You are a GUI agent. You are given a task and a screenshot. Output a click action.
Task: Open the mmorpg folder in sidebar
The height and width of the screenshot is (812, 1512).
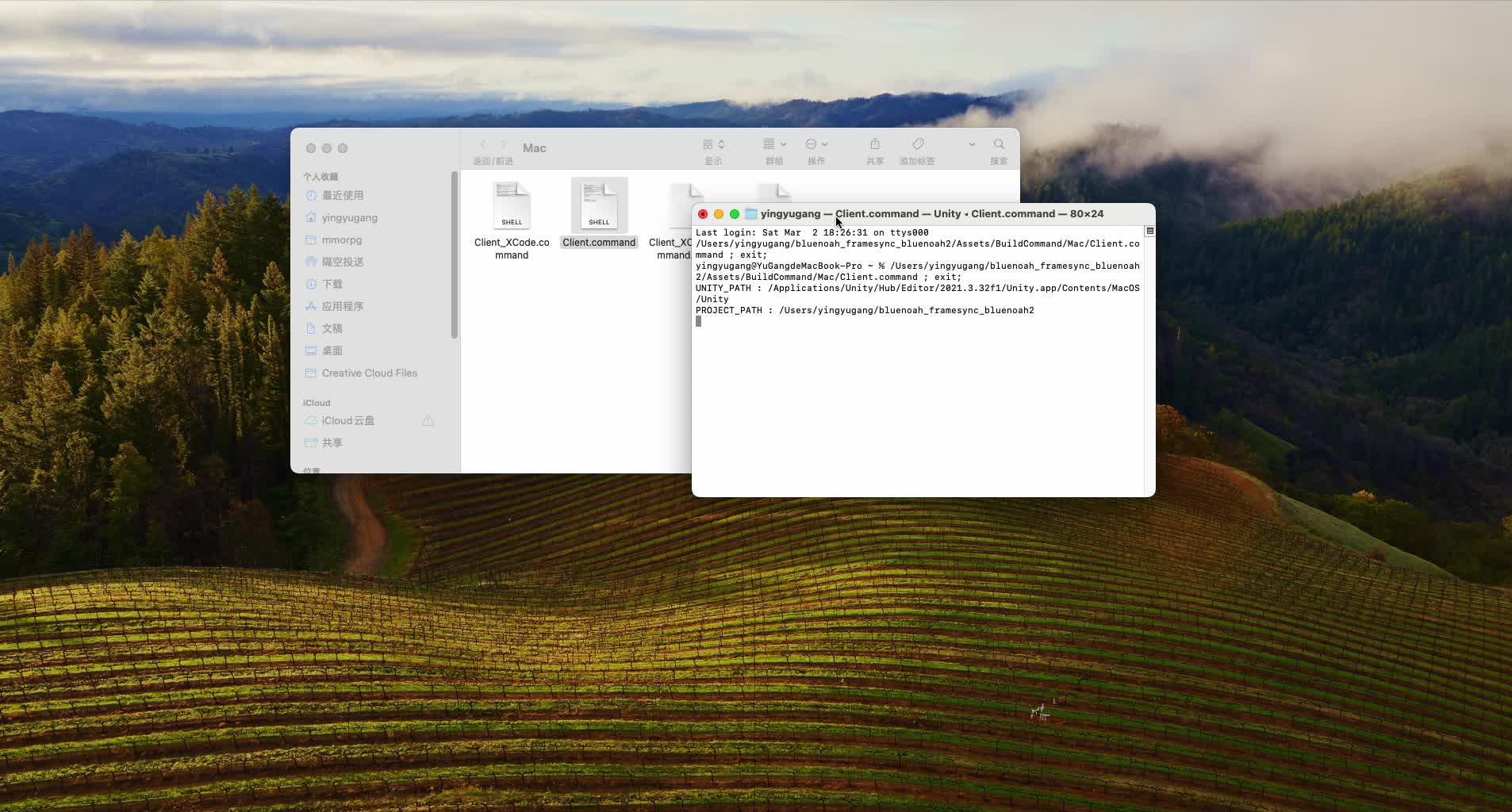point(341,239)
